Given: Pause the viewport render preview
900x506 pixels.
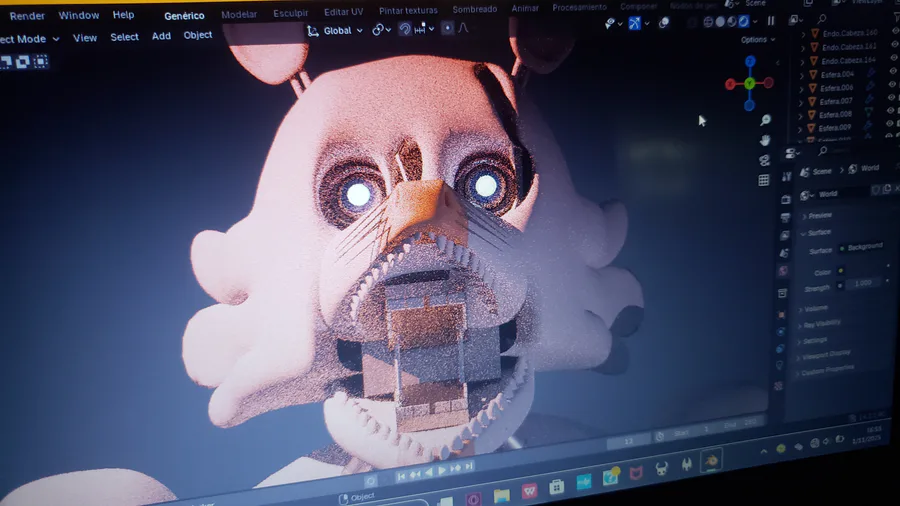Looking at the screenshot, I should click(771, 21).
